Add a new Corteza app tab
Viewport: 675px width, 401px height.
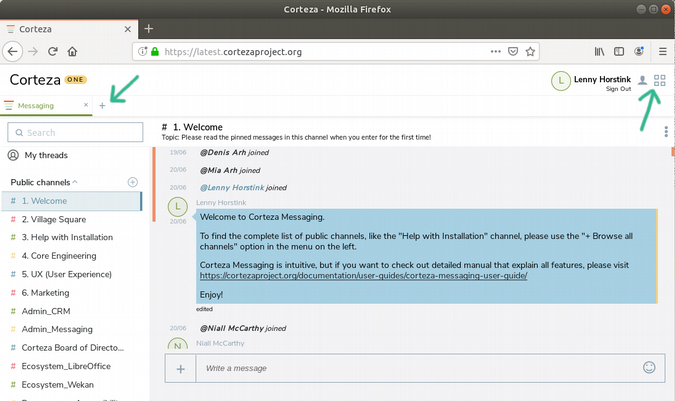102,105
